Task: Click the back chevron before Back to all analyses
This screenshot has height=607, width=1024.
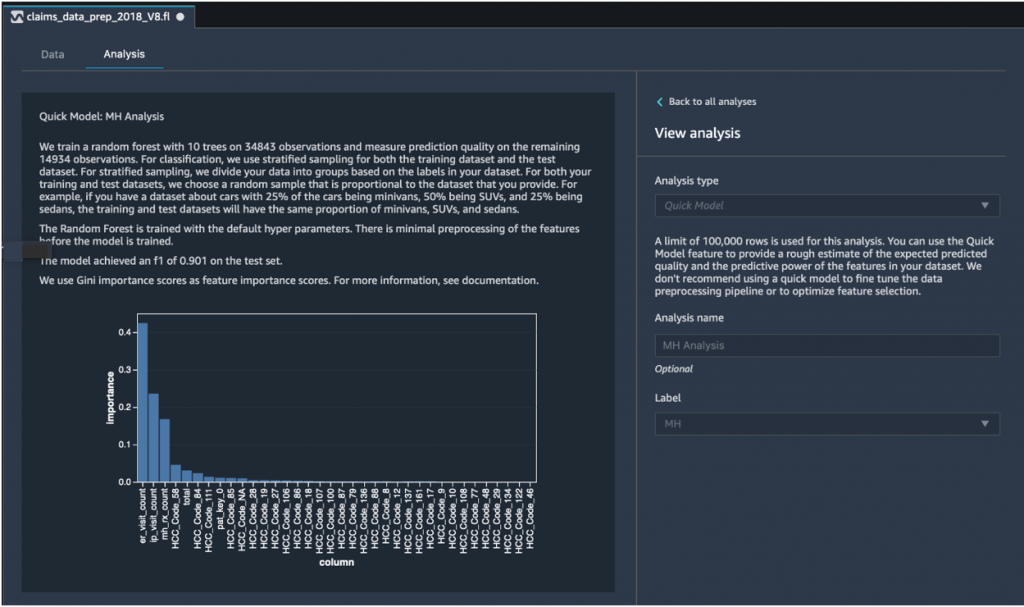Action: pyautogui.click(x=660, y=102)
